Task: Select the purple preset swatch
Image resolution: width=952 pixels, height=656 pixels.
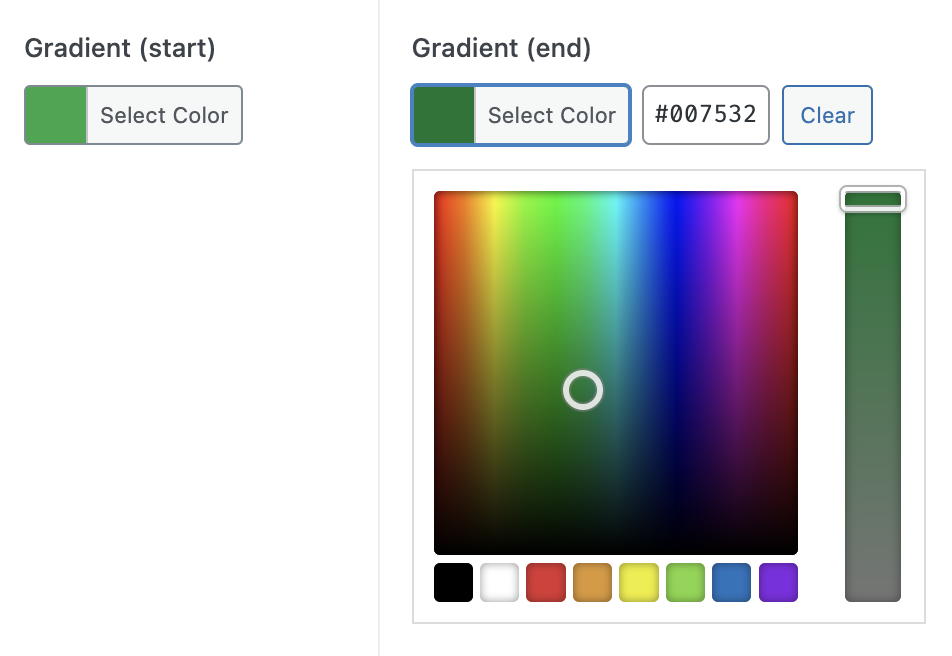Action: 777,582
